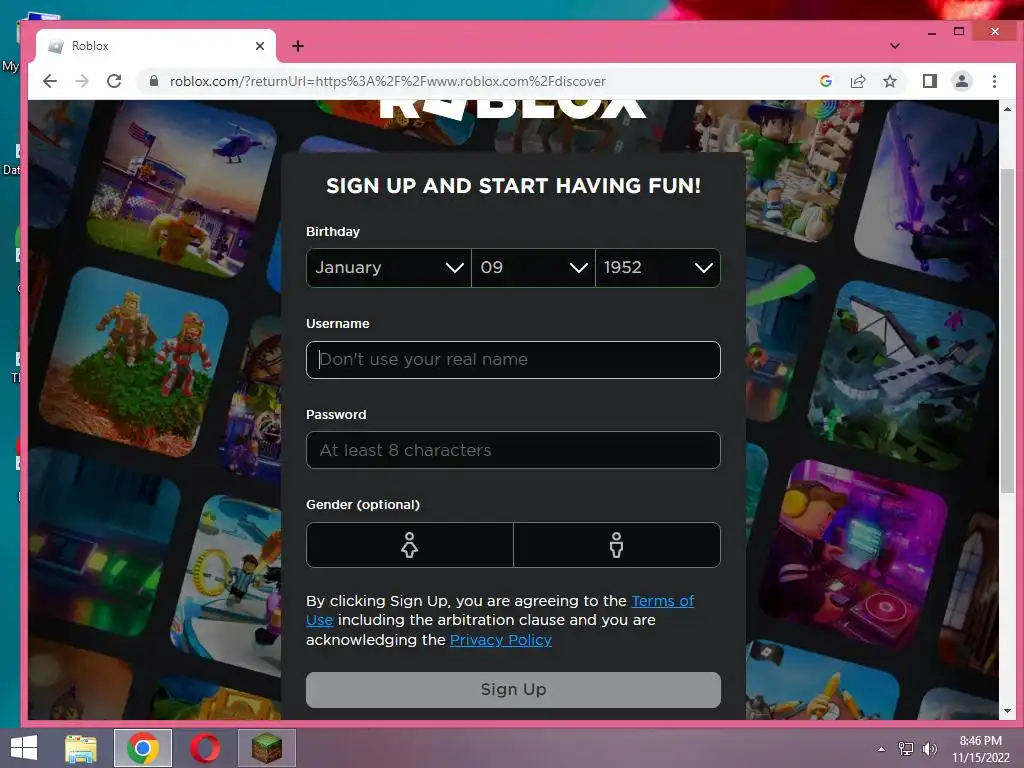1024x768 pixels.
Task: Select the female gender icon button
Action: 409,545
